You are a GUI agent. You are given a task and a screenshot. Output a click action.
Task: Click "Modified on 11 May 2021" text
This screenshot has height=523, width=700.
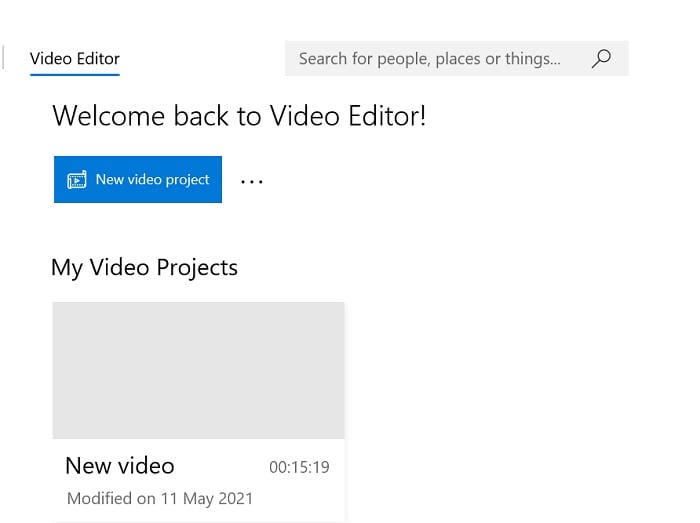(160, 498)
